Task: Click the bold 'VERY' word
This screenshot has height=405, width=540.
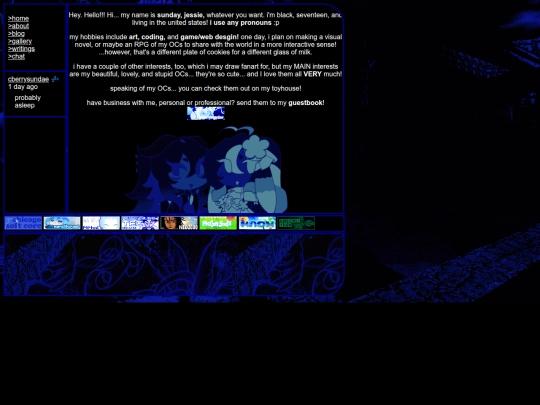Action: point(312,74)
